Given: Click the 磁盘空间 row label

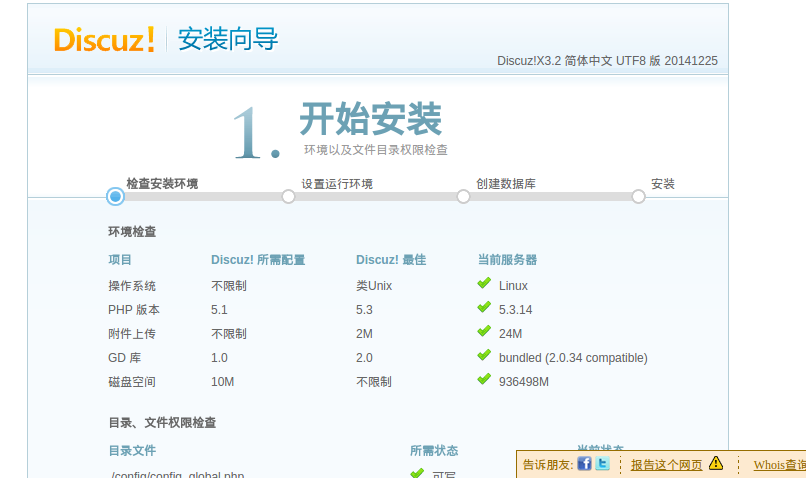Looking at the screenshot, I should [132, 382].
